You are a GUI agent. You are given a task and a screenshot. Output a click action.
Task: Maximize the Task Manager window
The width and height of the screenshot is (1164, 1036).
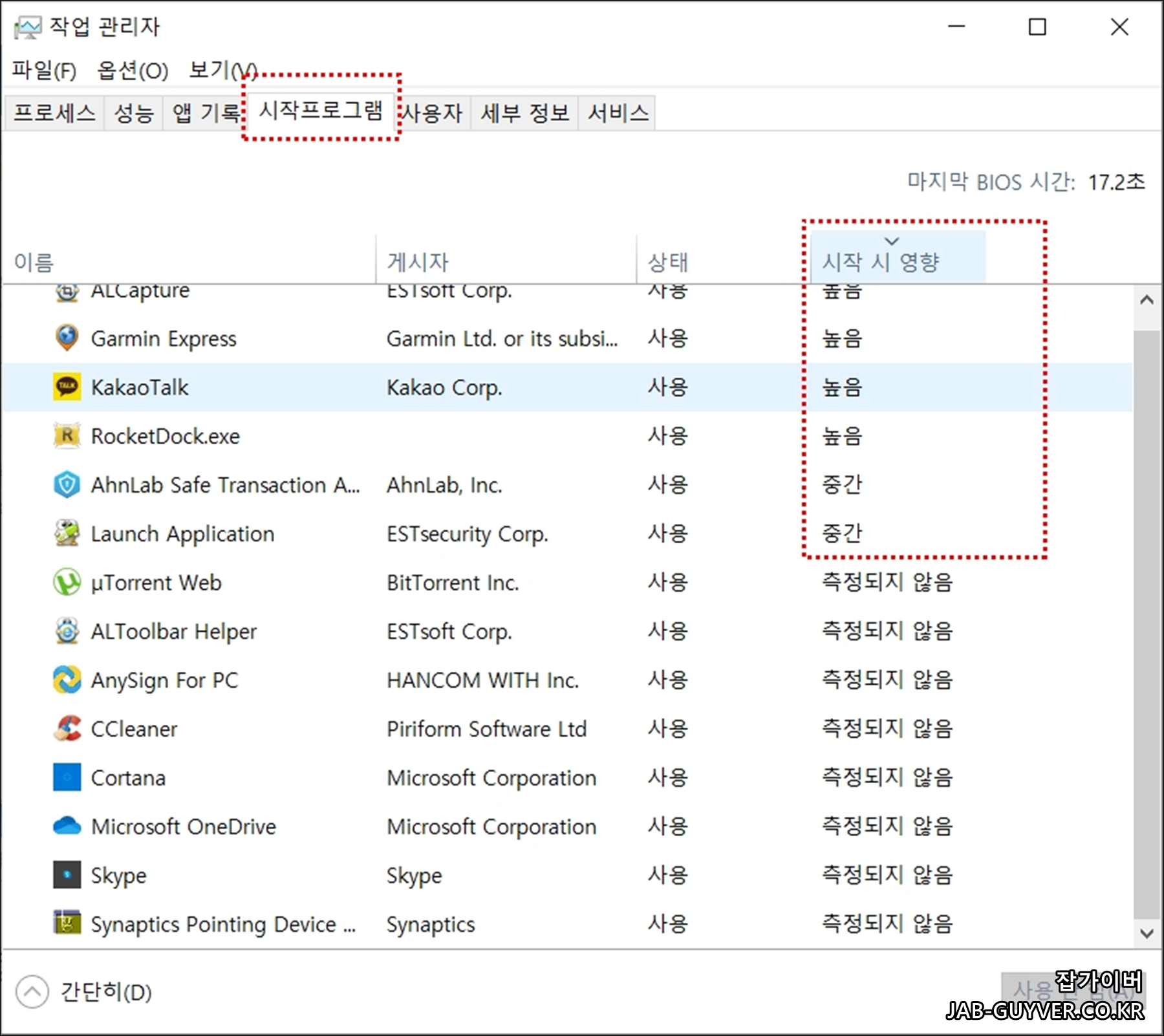(x=1037, y=27)
